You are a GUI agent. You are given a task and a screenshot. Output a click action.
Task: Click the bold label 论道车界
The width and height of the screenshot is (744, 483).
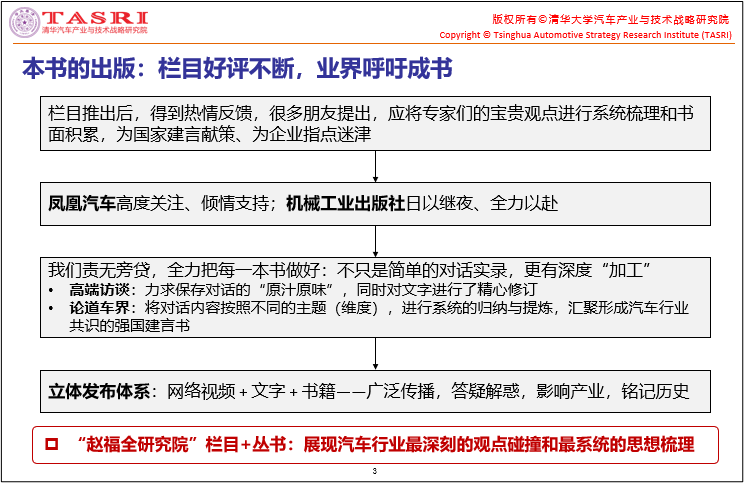(82, 308)
